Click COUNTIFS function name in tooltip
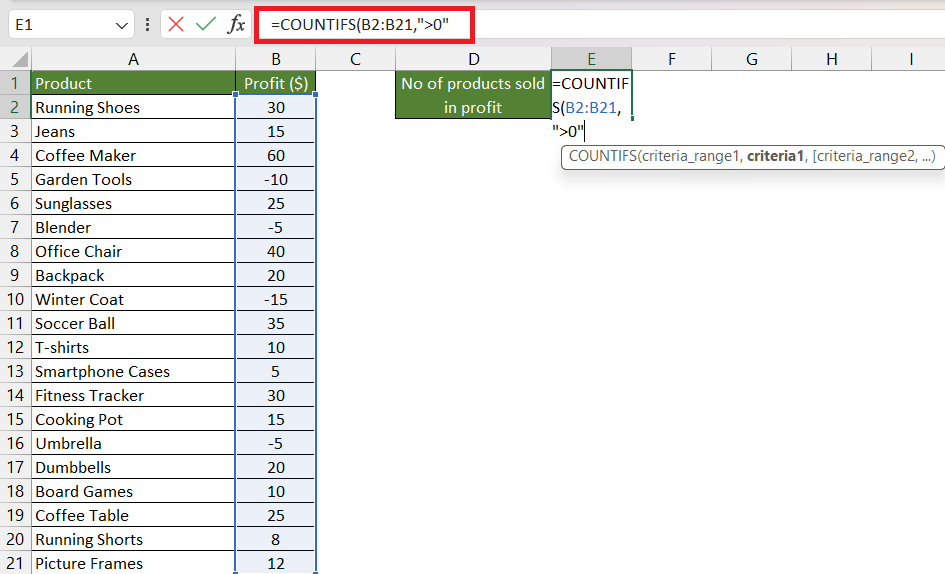This screenshot has width=945, height=574. click(x=603, y=156)
